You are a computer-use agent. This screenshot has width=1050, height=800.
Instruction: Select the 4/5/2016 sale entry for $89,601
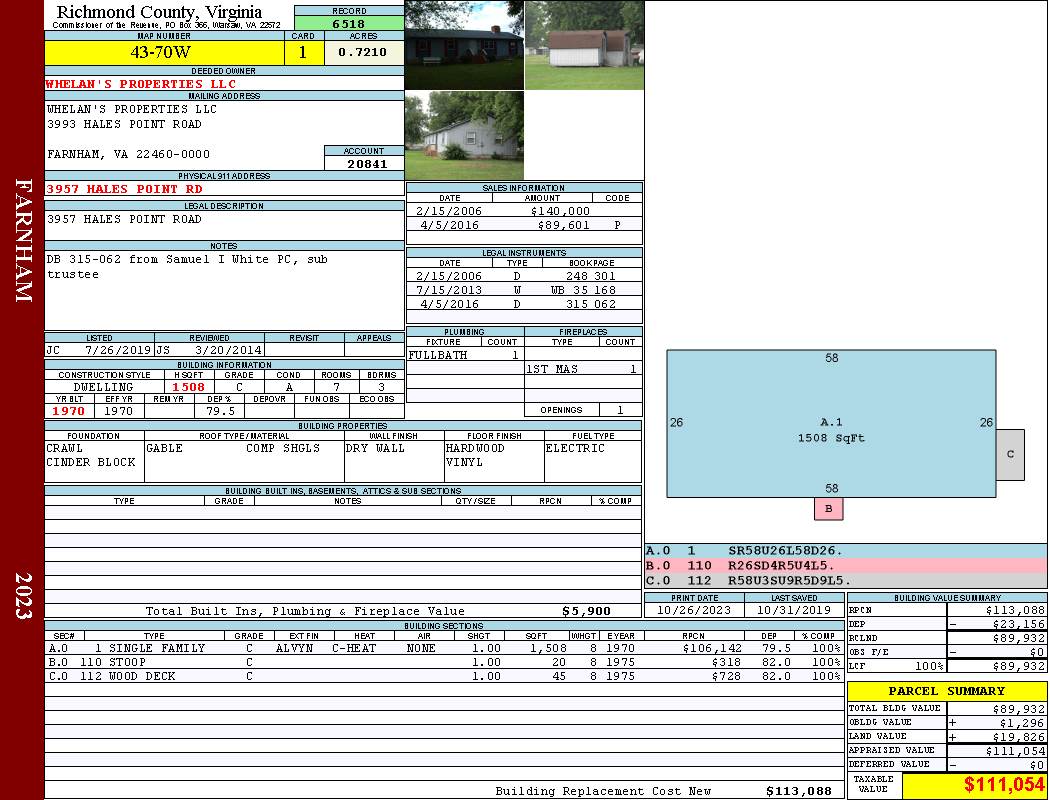pos(524,225)
